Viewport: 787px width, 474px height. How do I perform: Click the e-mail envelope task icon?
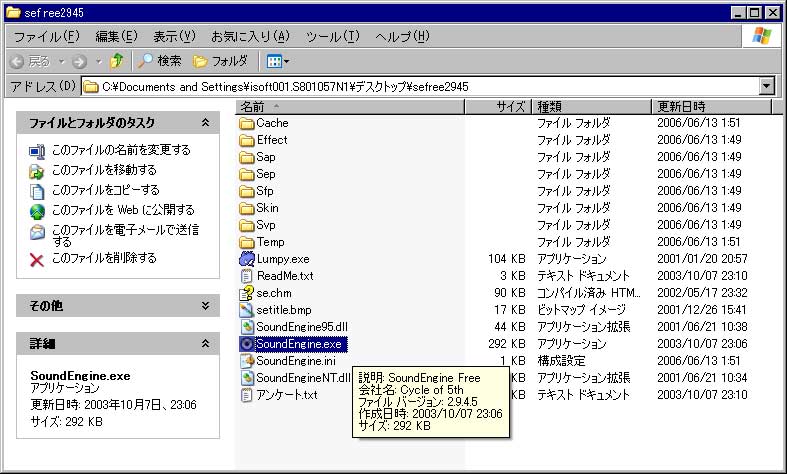click(x=37, y=232)
